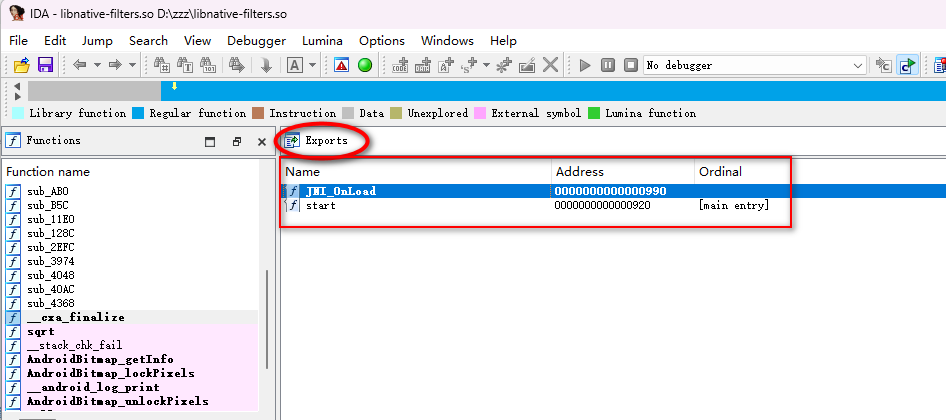Open dropdown after the 's' icon
The width and height of the screenshot is (946, 420).
click(x=486, y=65)
